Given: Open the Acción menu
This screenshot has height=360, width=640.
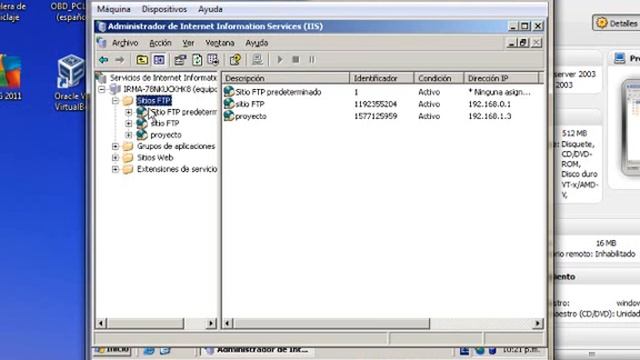Looking at the screenshot, I should click(x=160, y=43).
